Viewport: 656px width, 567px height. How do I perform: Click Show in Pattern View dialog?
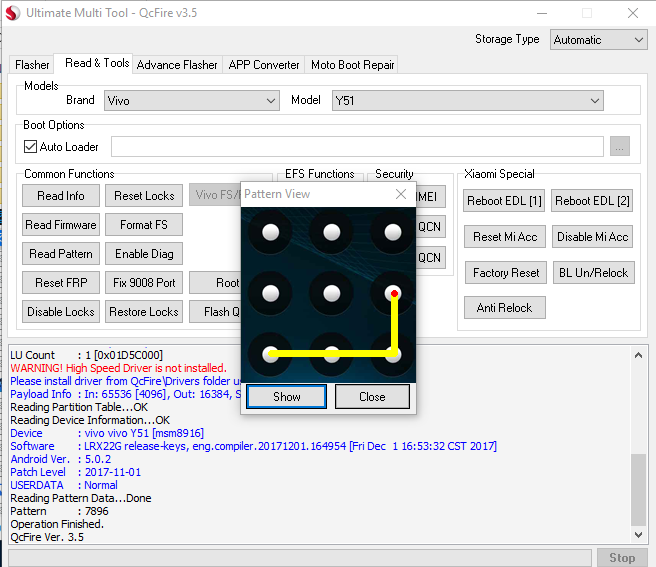287,396
